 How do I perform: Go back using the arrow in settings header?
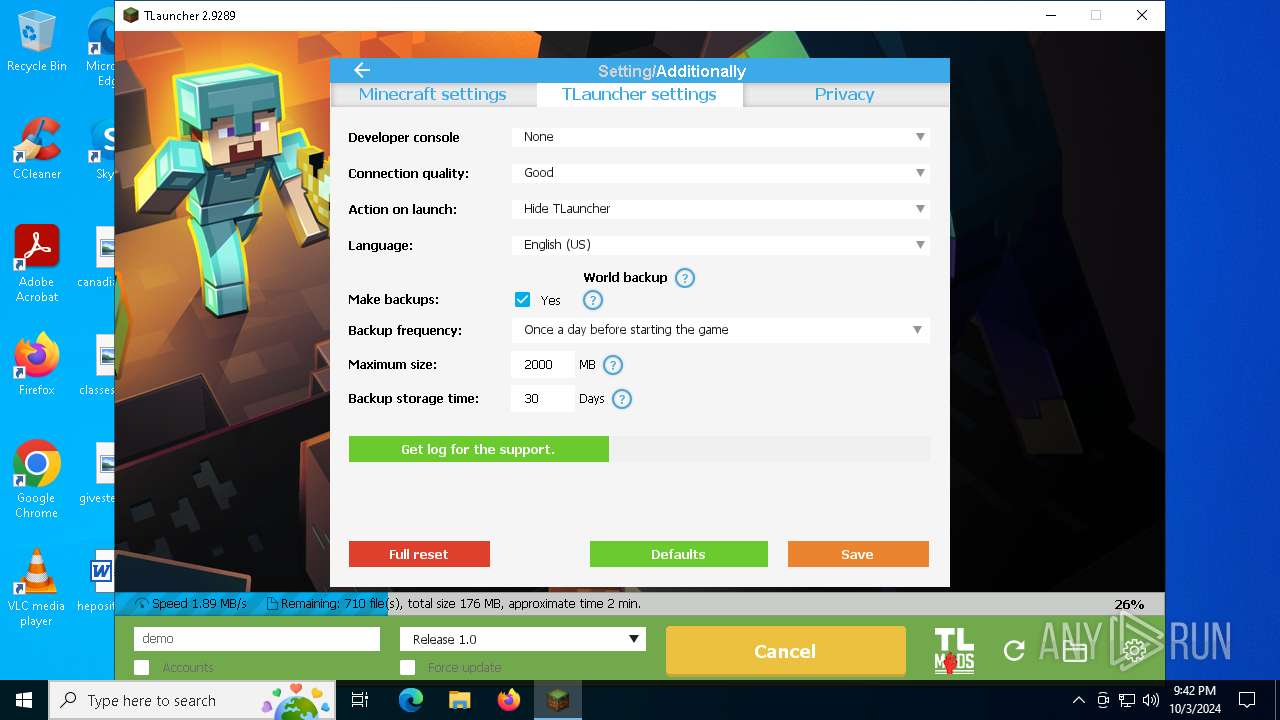pyautogui.click(x=362, y=70)
